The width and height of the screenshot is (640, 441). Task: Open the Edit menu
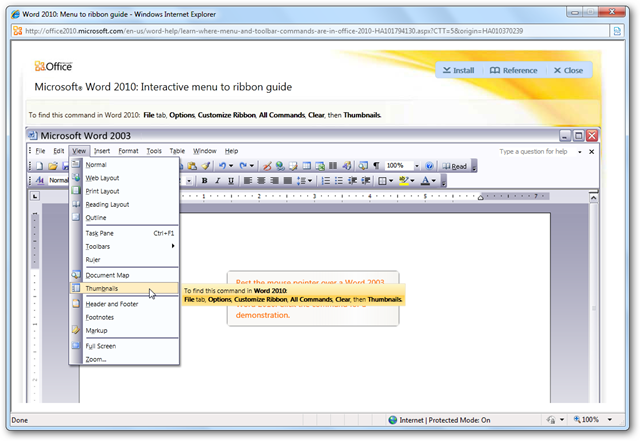coord(59,151)
